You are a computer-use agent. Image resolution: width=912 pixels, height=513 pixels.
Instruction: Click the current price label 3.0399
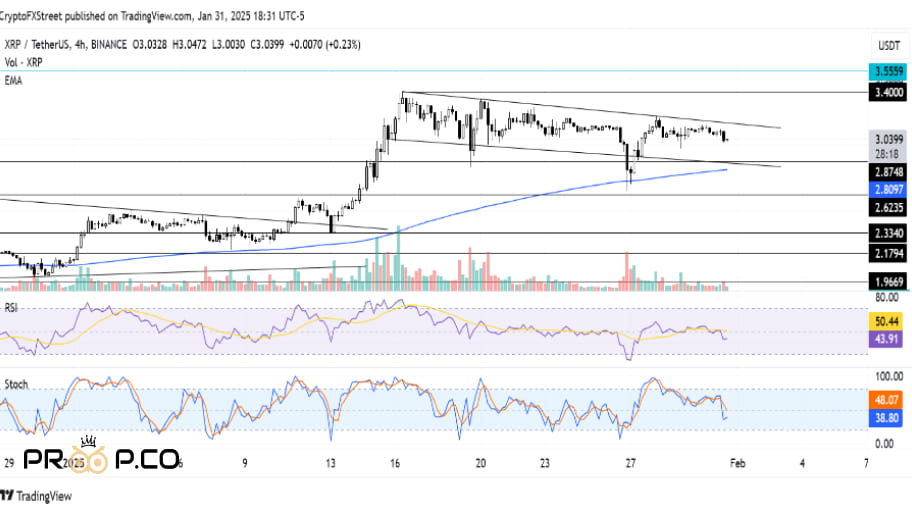(x=888, y=139)
